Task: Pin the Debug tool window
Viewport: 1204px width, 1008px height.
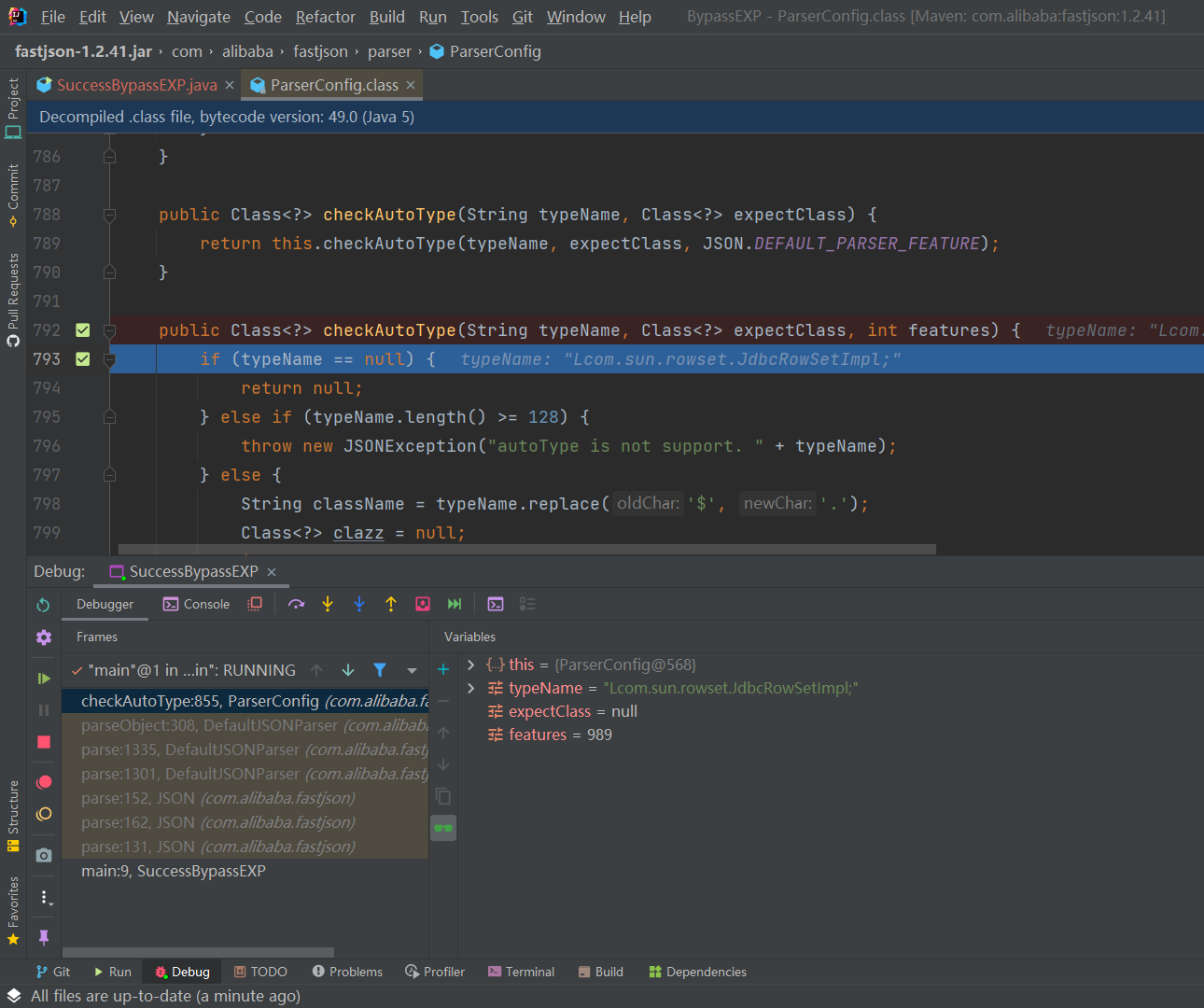Action: click(44, 937)
